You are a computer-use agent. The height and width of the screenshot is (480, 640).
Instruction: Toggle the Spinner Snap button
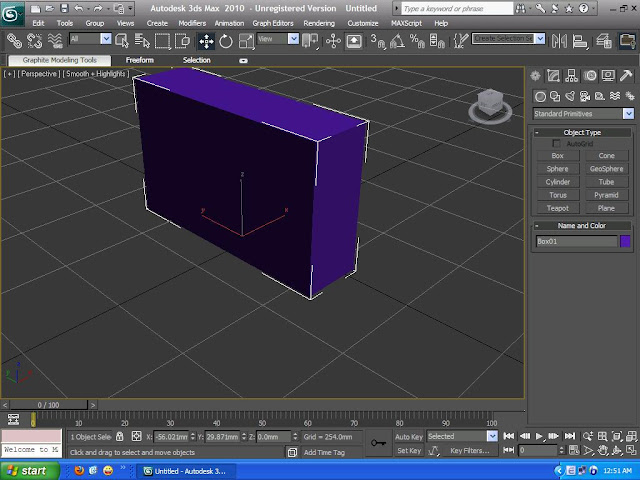[437, 41]
